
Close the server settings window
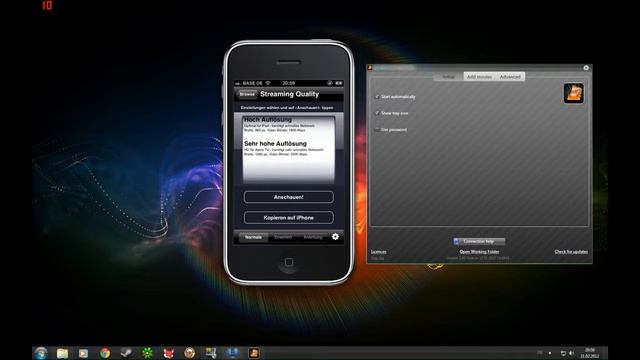586,68
